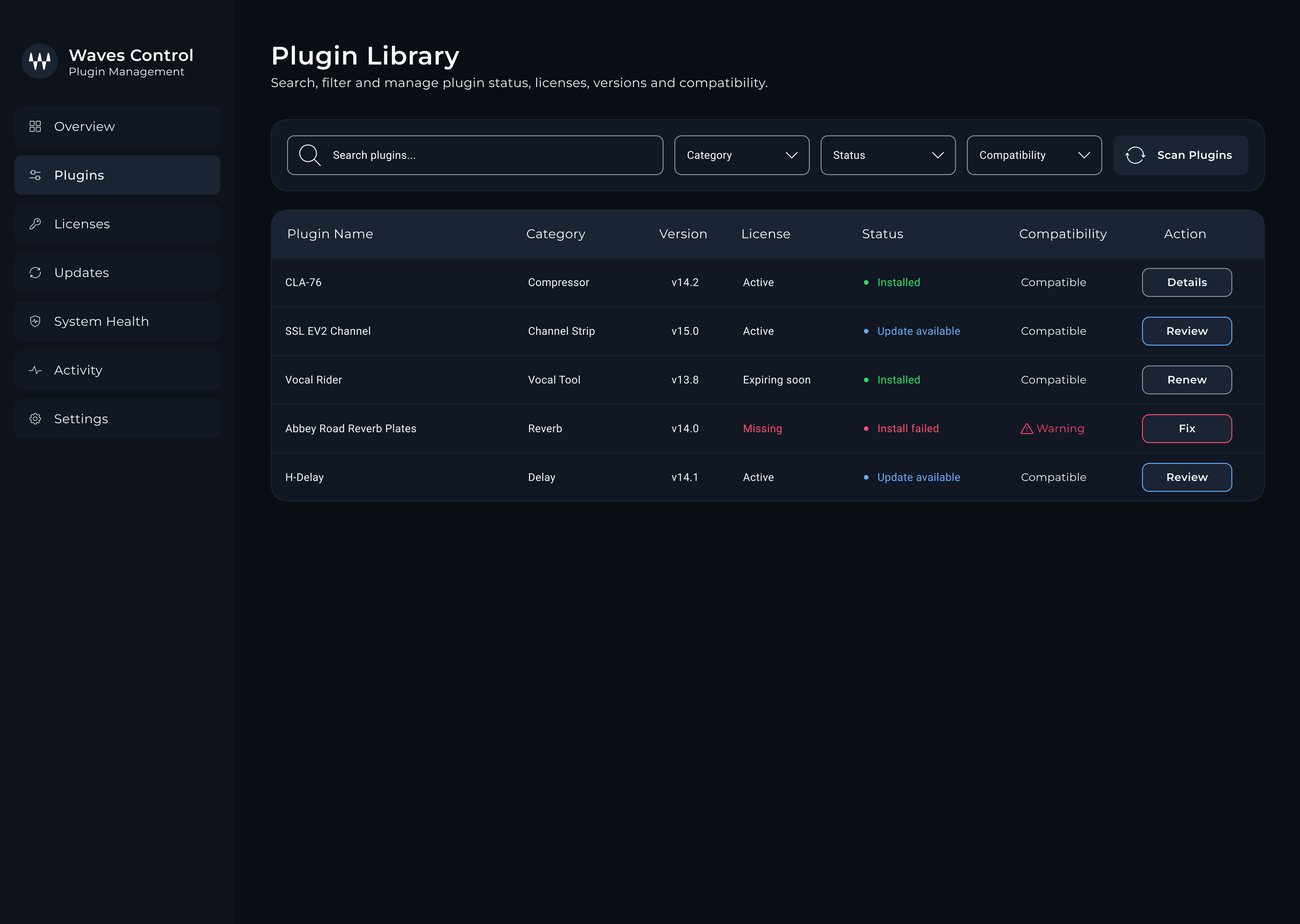Screen dimensions: 1300x924
Task: Click the License column header
Action: tap(766, 234)
